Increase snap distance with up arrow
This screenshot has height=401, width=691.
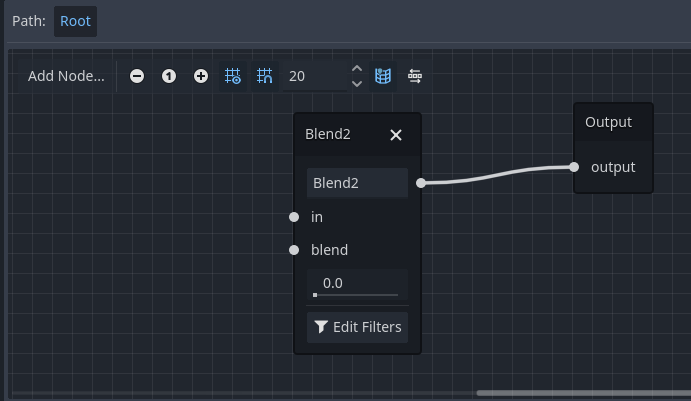357,69
